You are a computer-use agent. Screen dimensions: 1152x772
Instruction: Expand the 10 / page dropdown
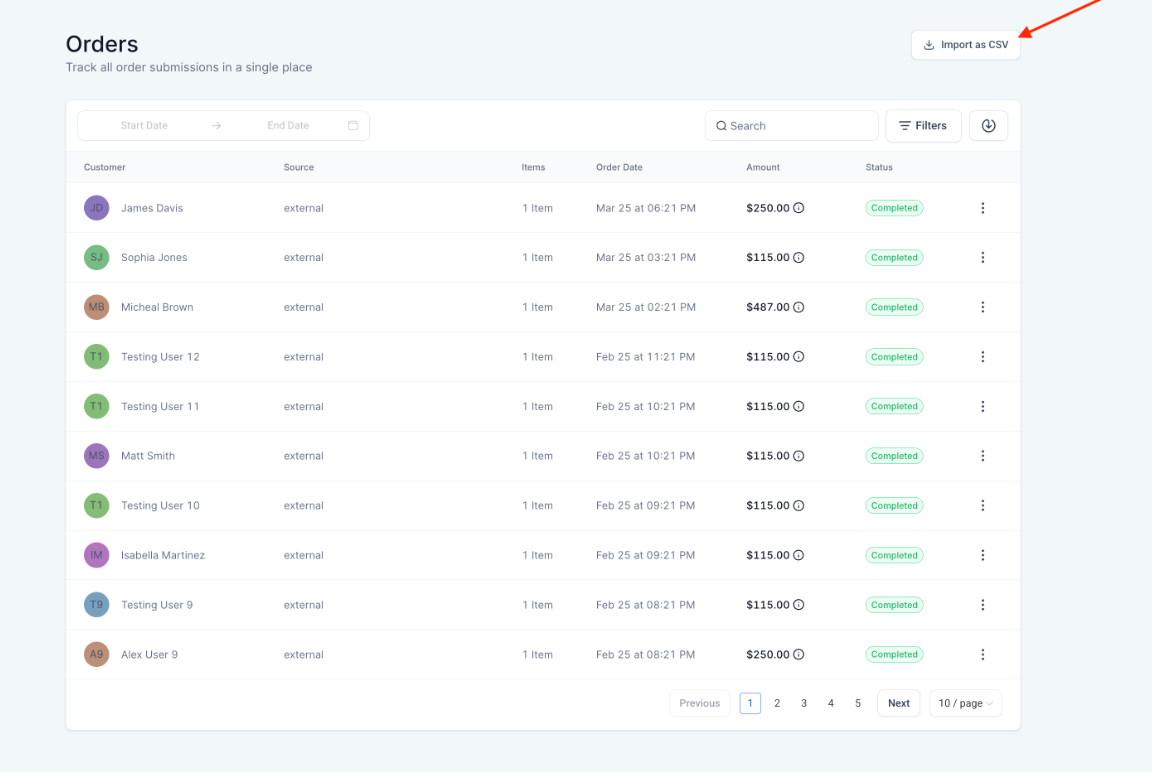coord(965,703)
